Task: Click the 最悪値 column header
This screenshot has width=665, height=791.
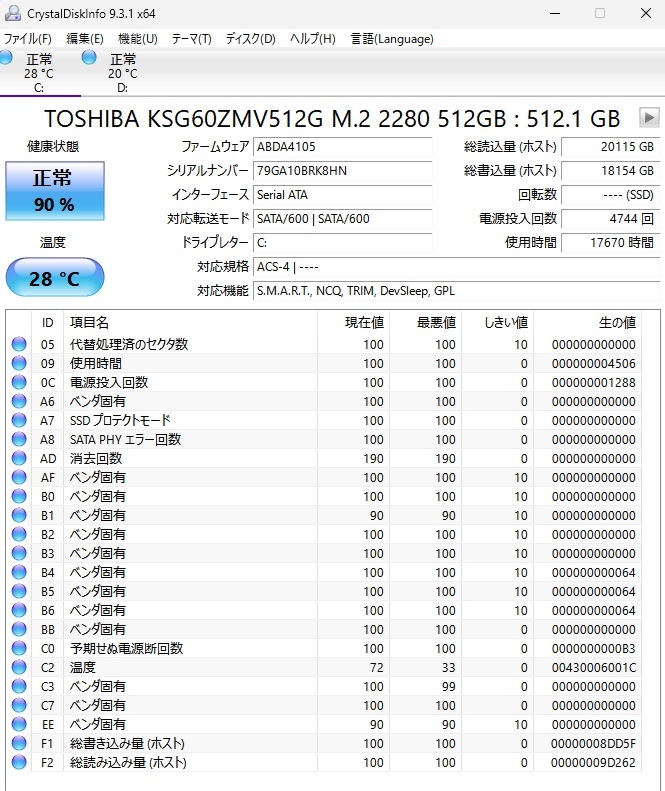Action: pyautogui.click(x=426, y=322)
